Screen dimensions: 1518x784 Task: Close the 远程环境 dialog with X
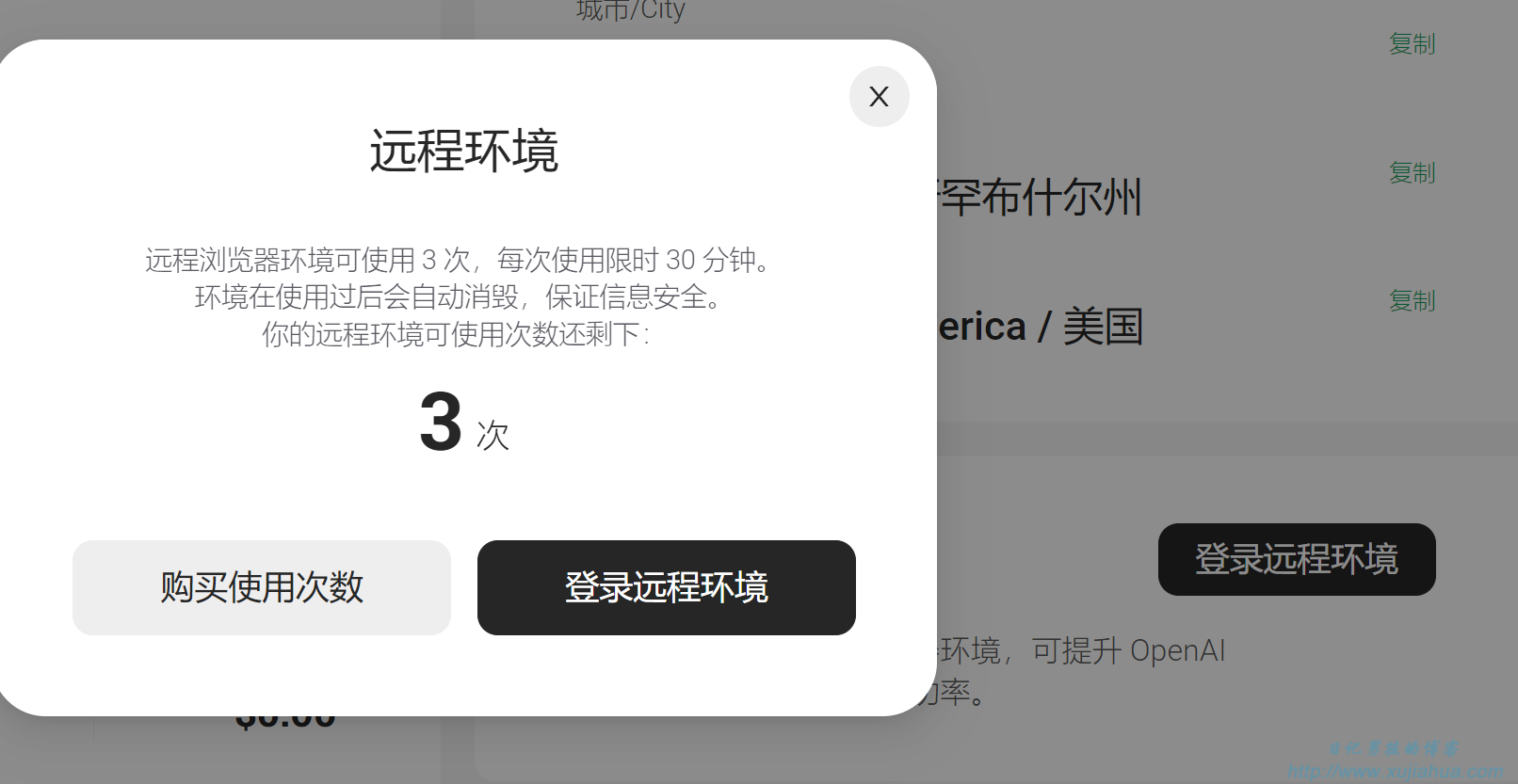(879, 96)
